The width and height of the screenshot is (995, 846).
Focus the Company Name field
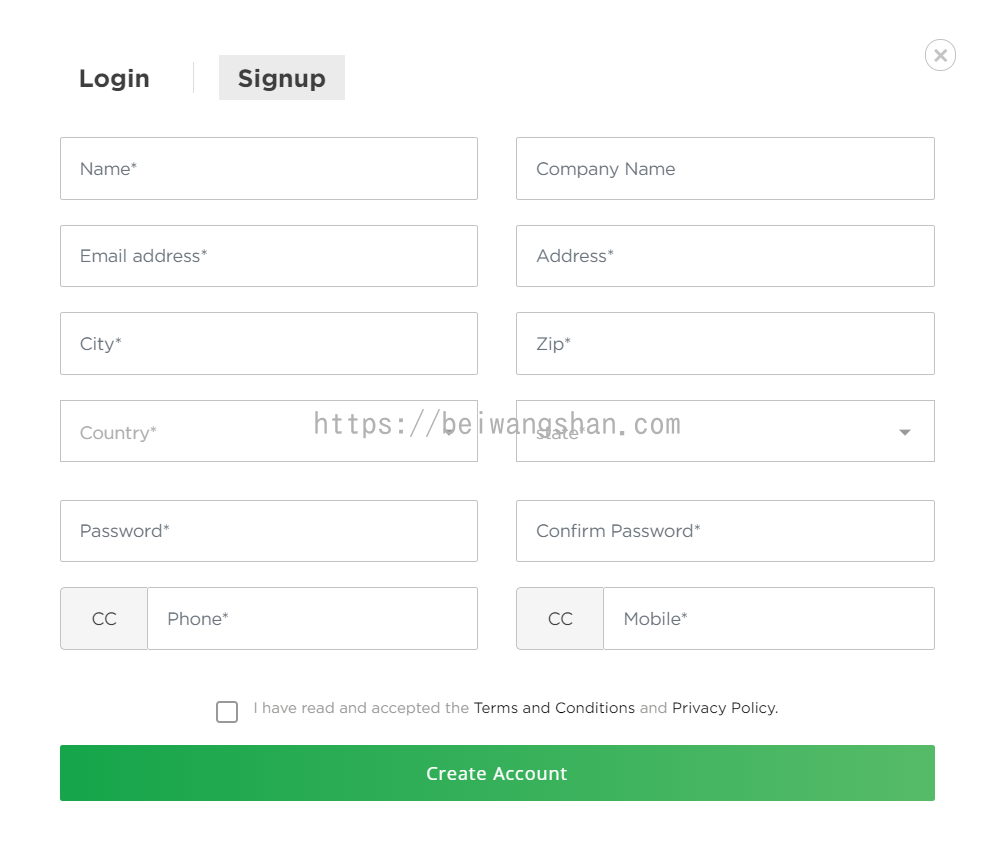click(725, 169)
